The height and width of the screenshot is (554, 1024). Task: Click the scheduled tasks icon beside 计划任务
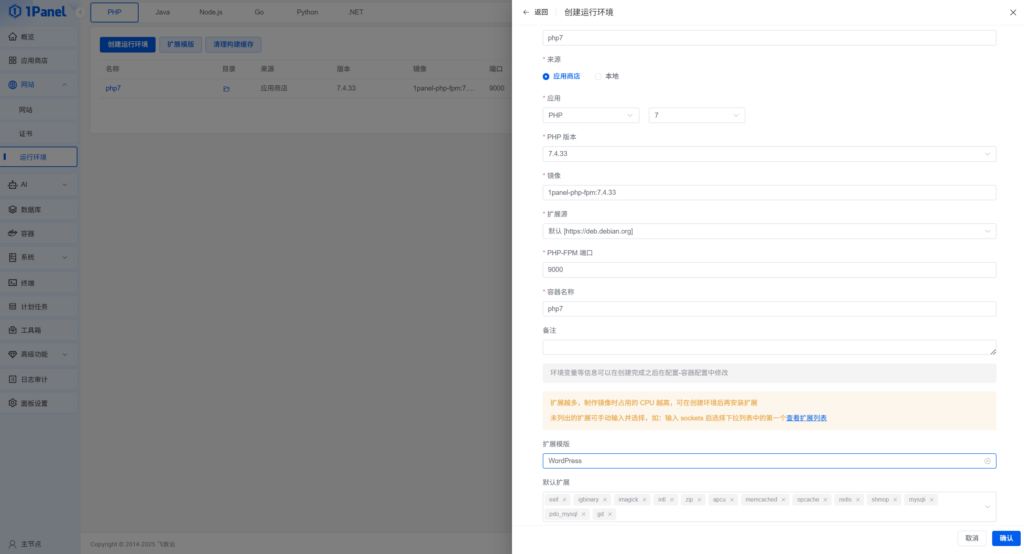pyautogui.click(x=12, y=306)
